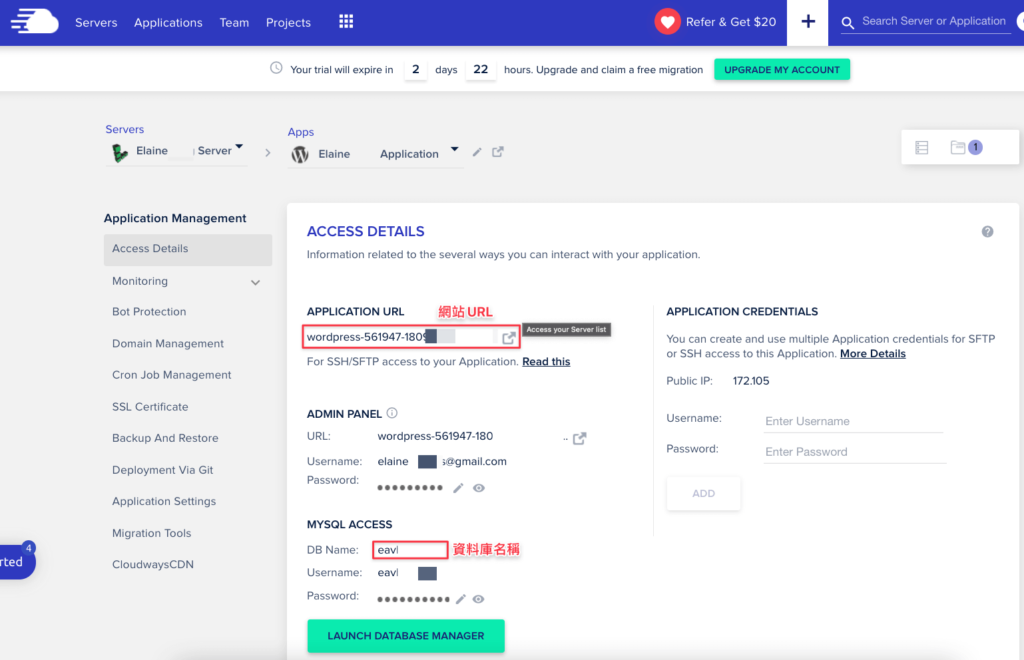Open the Admin Panel URL external link icon

point(579,438)
